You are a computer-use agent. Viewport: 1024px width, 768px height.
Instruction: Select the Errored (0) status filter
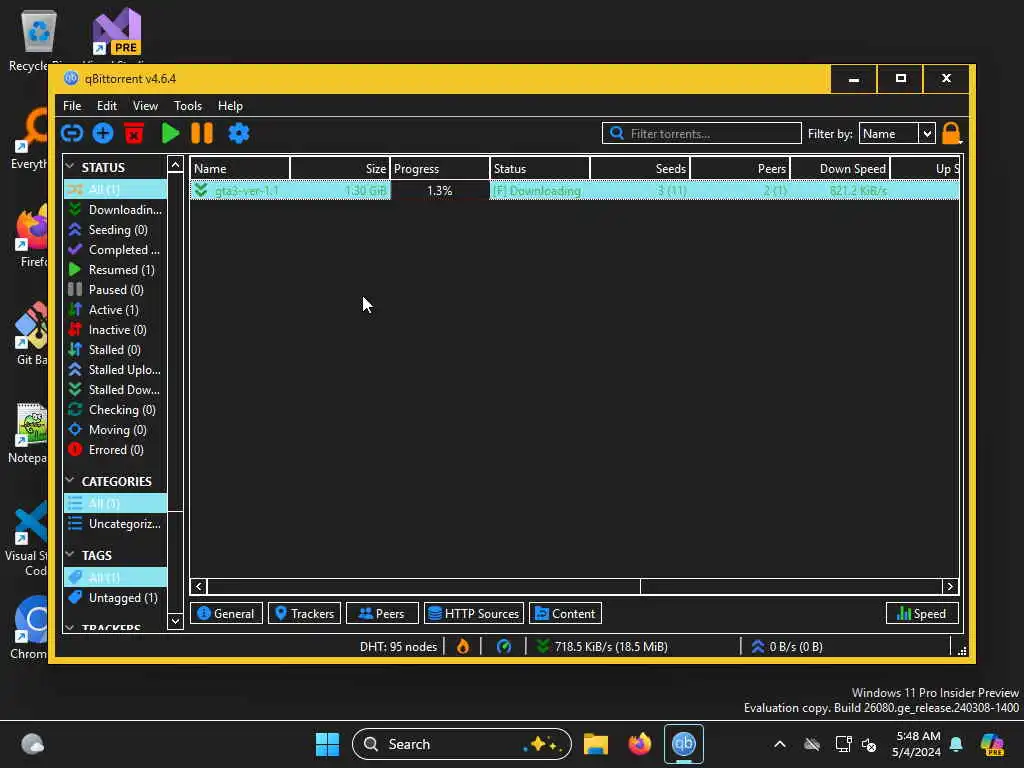[115, 449]
